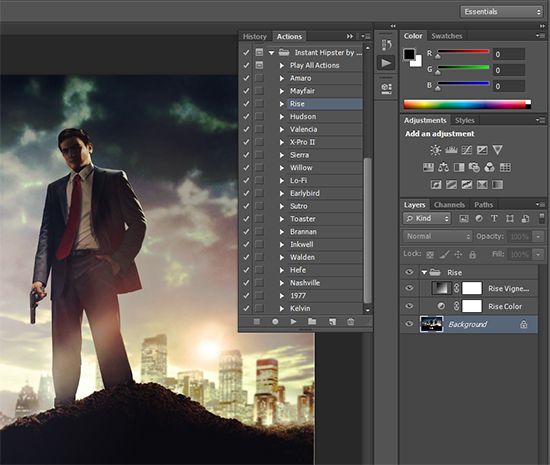This screenshot has height=465, width=550.
Task: Begin recording with the record button
Action: (x=275, y=321)
